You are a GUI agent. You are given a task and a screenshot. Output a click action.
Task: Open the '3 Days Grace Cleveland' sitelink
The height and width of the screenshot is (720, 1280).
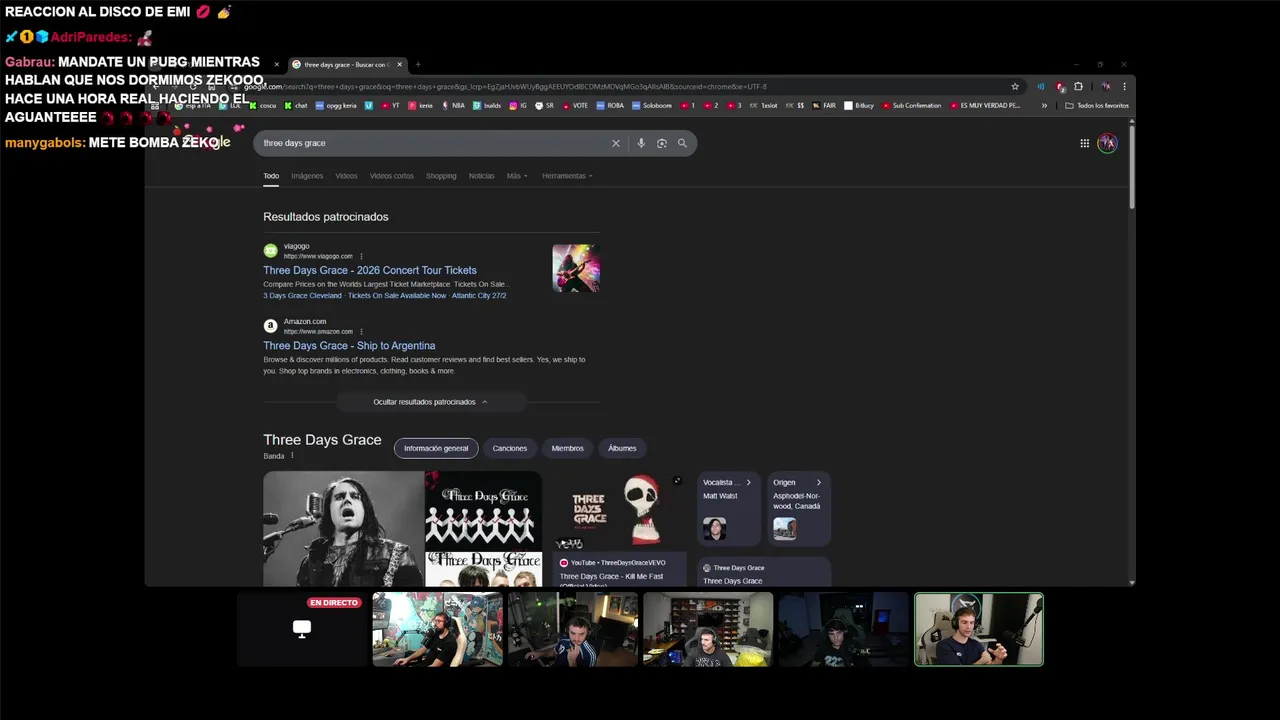(302, 296)
